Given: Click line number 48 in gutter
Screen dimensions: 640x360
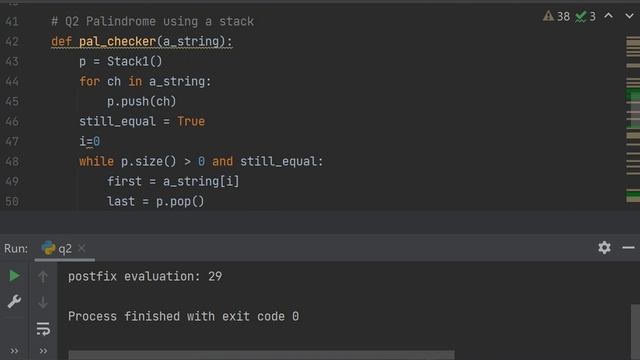Looking at the screenshot, I should (x=12, y=161).
